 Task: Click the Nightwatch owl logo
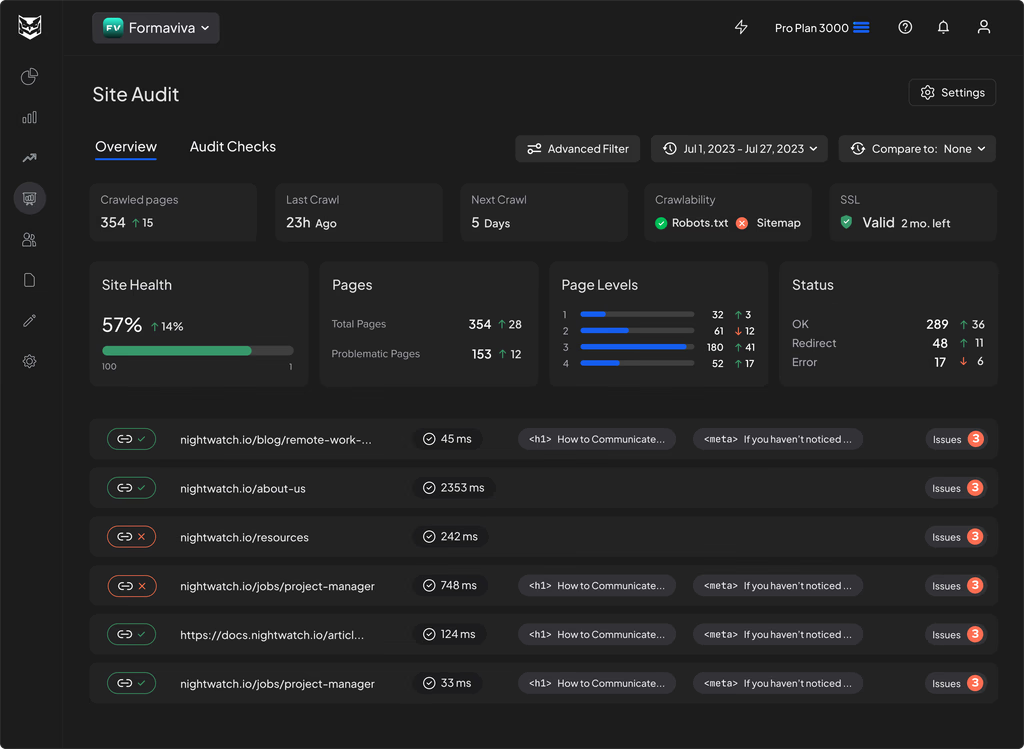click(x=30, y=27)
